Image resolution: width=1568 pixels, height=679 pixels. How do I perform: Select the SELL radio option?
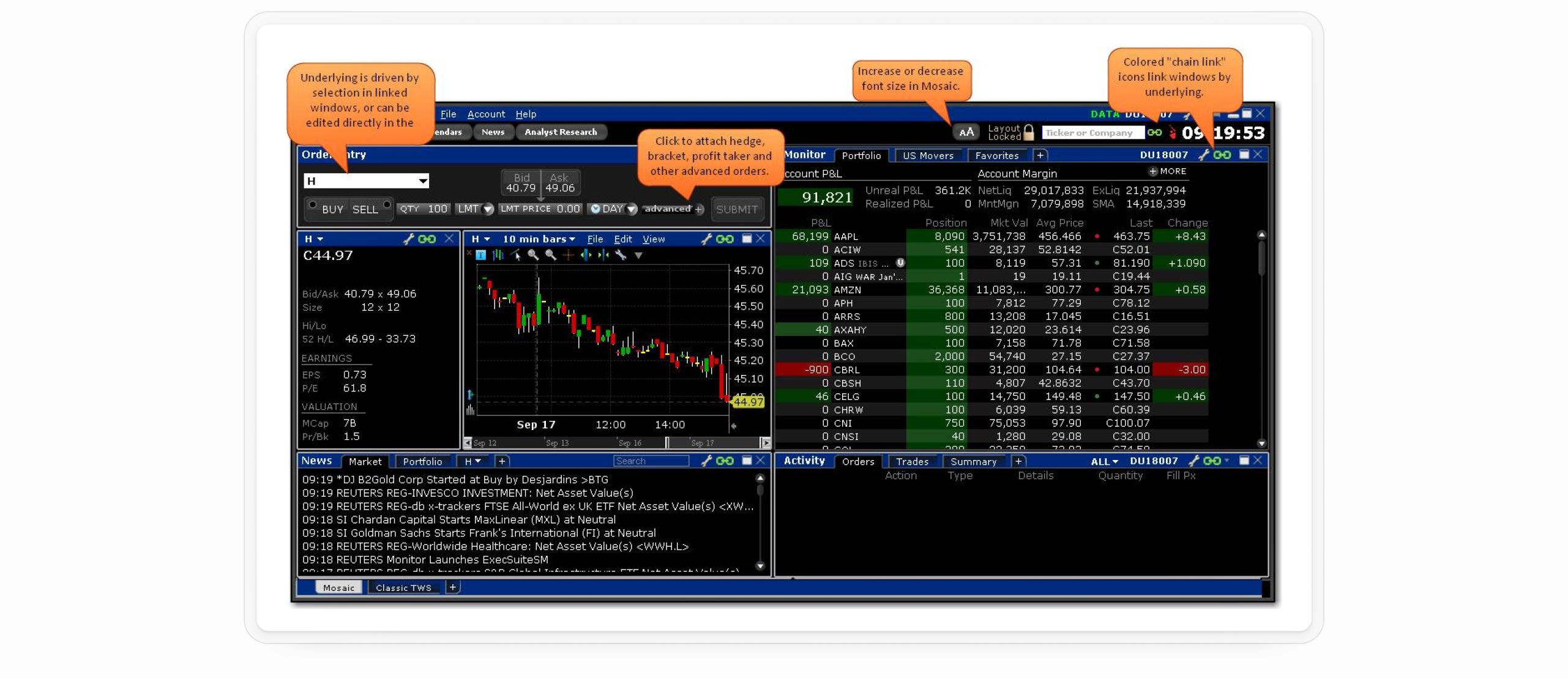coord(387,205)
